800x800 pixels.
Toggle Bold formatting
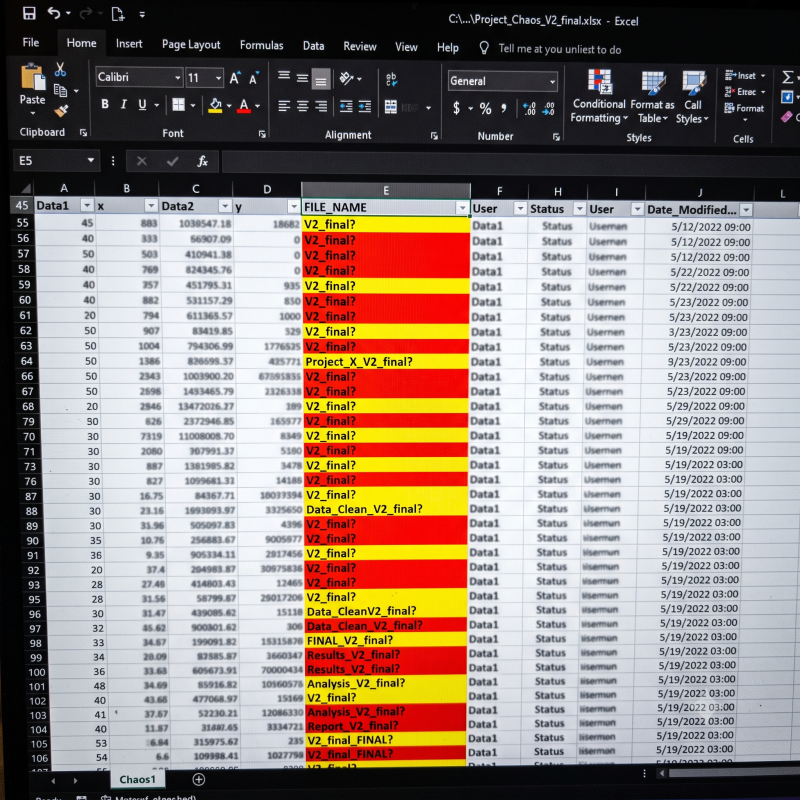pyautogui.click(x=105, y=104)
